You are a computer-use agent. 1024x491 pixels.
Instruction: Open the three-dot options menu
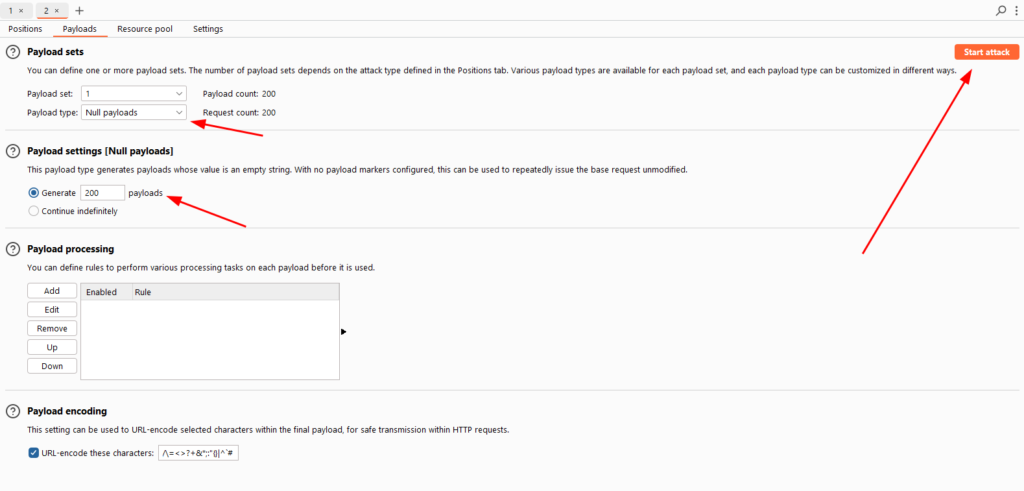point(1017,10)
